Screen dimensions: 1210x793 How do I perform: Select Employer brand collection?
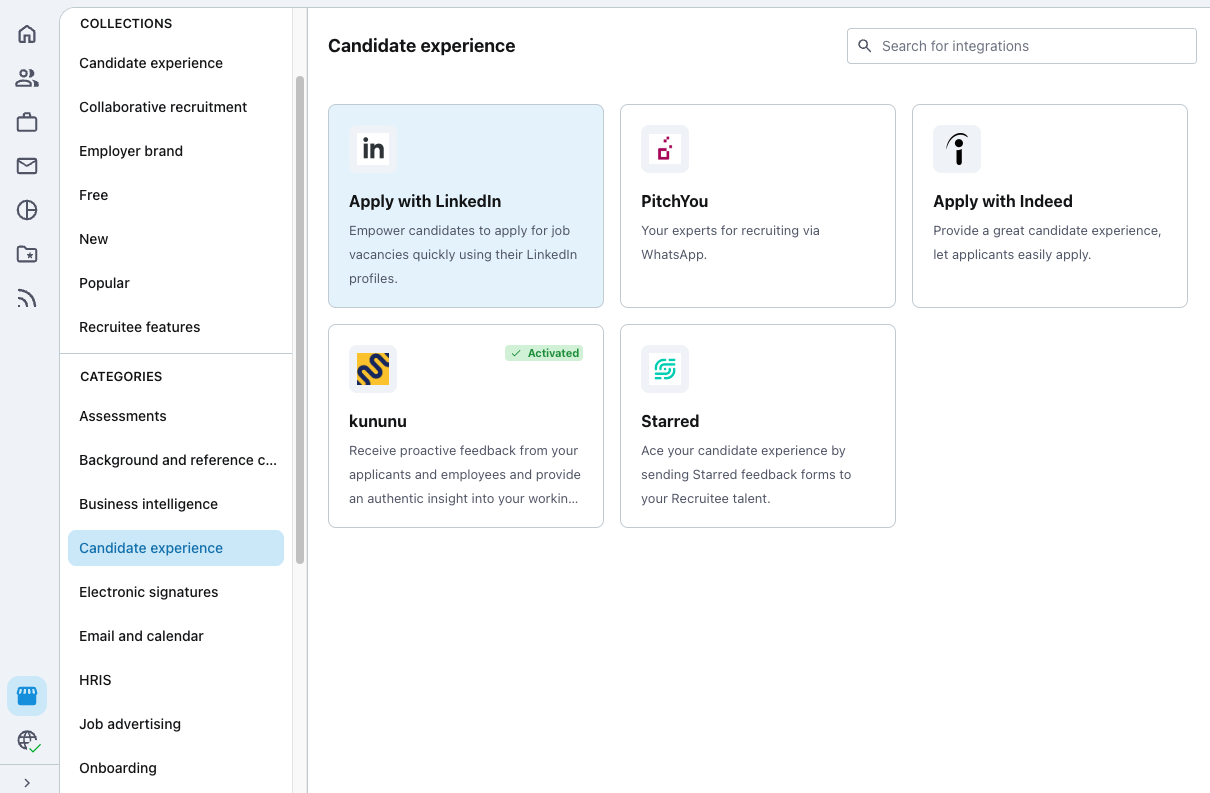click(131, 151)
